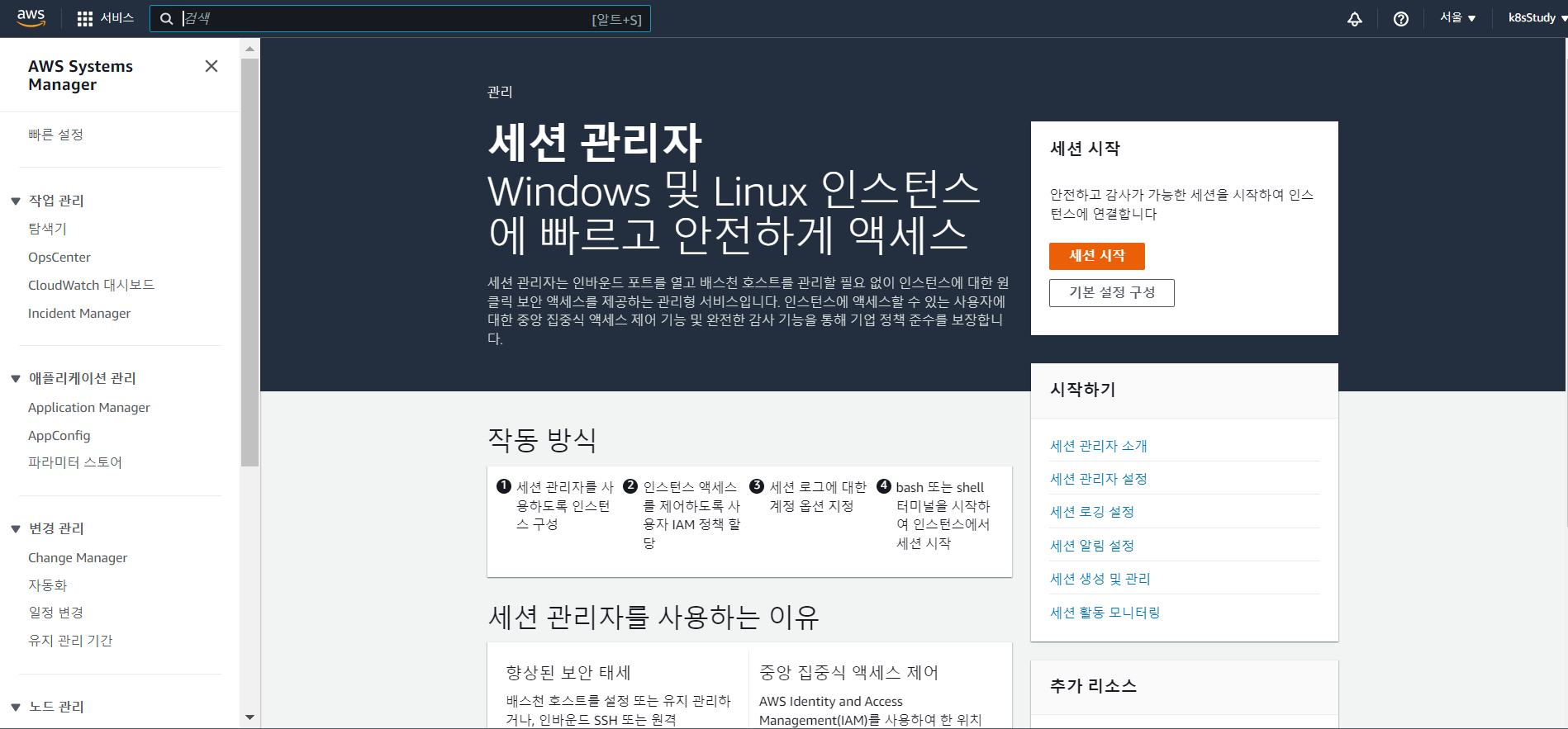Collapse the 애플리케이션 관리 section
The height and width of the screenshot is (729, 1568).
16,378
